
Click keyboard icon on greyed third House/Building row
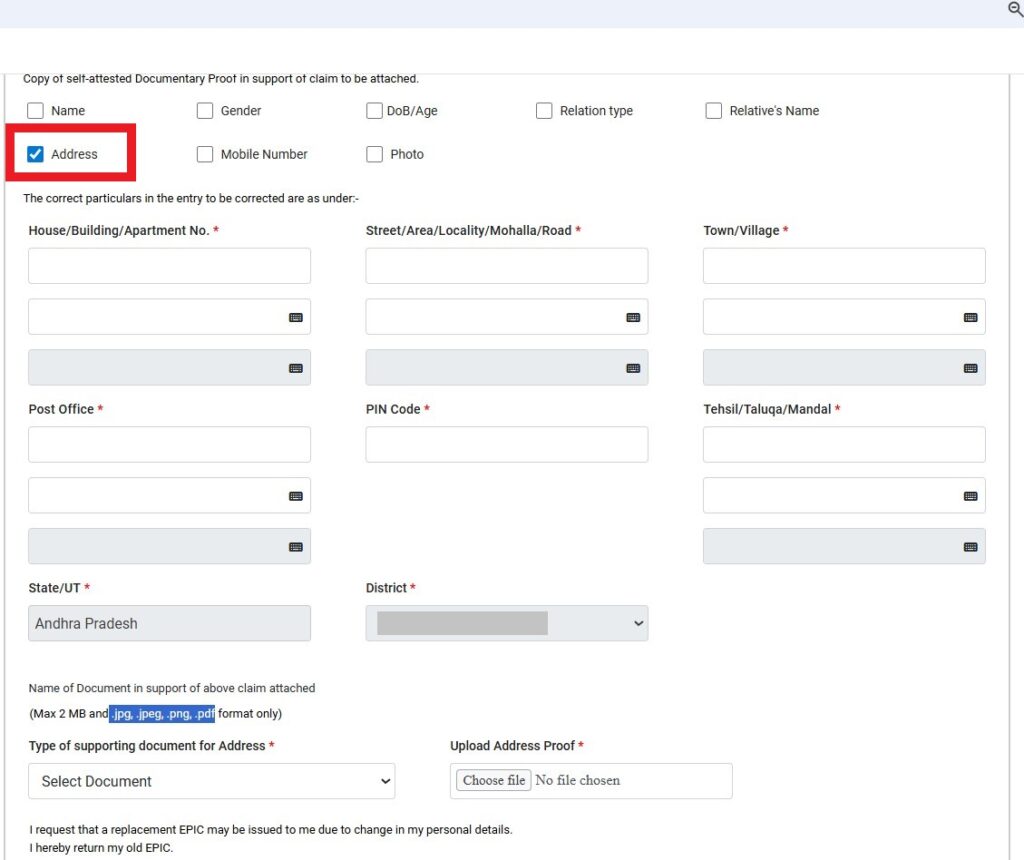(296, 367)
